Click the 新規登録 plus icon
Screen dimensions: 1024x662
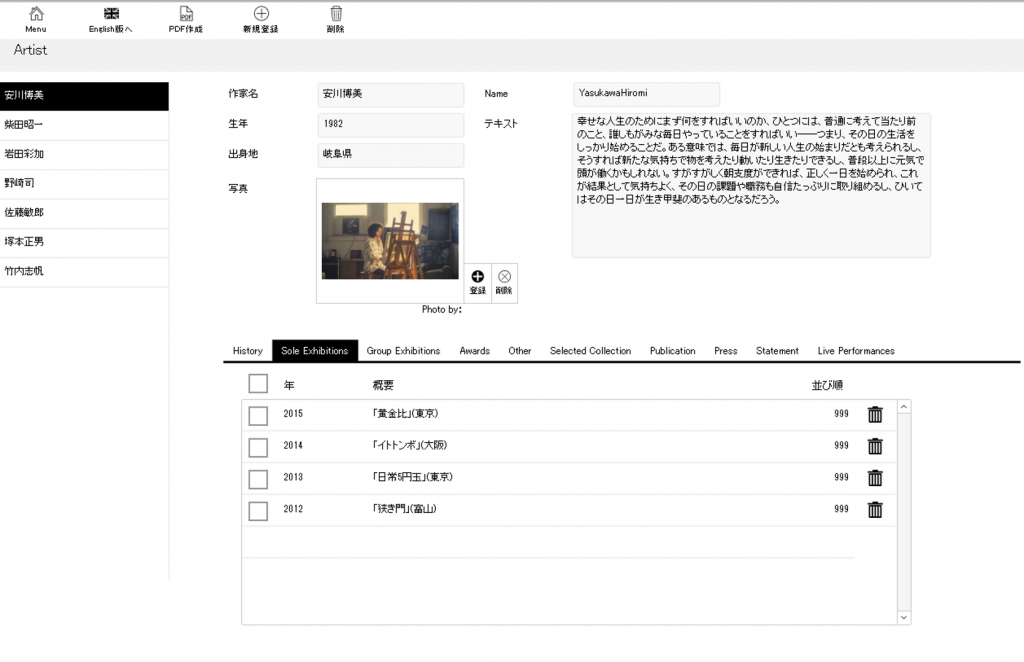coord(261,15)
